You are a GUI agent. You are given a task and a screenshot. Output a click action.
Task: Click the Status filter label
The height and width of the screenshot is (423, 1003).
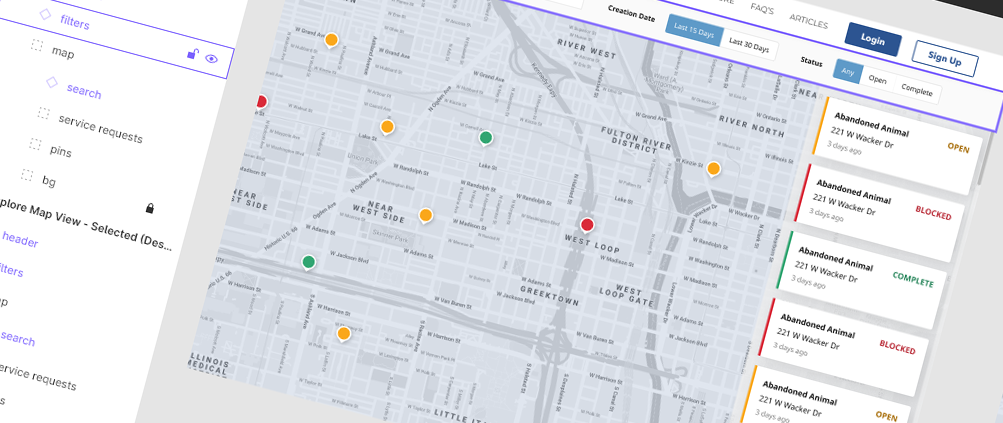click(x=811, y=61)
